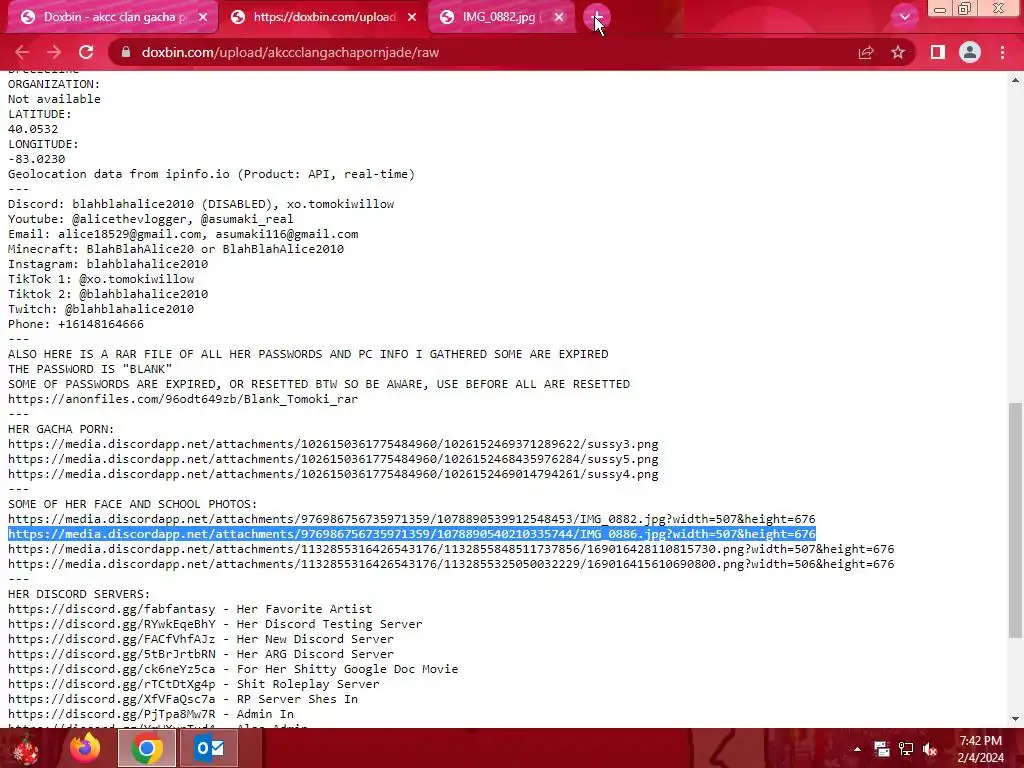Open the Chrome side panel
Image resolution: width=1024 pixels, height=768 pixels.
pos(938,52)
